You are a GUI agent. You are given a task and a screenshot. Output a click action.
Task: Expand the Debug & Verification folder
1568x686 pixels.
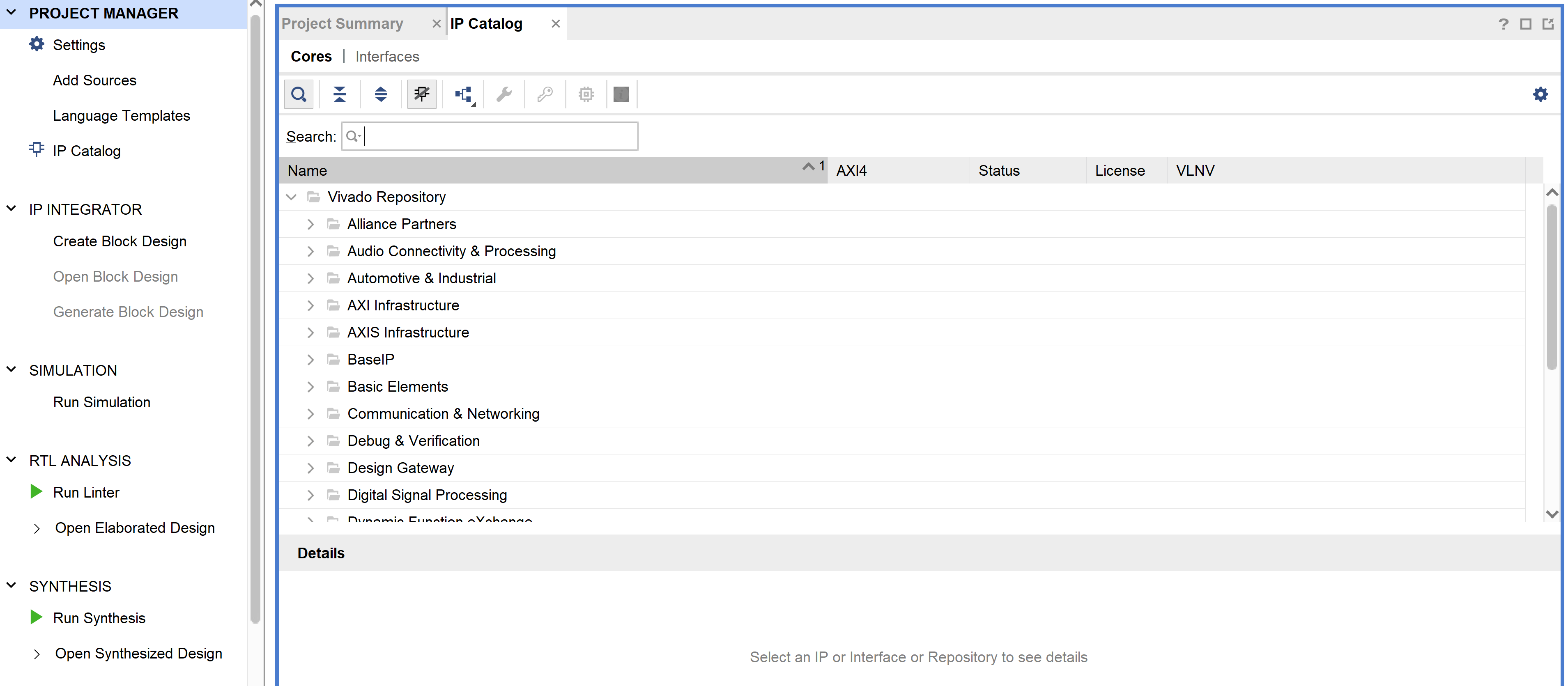(x=310, y=441)
